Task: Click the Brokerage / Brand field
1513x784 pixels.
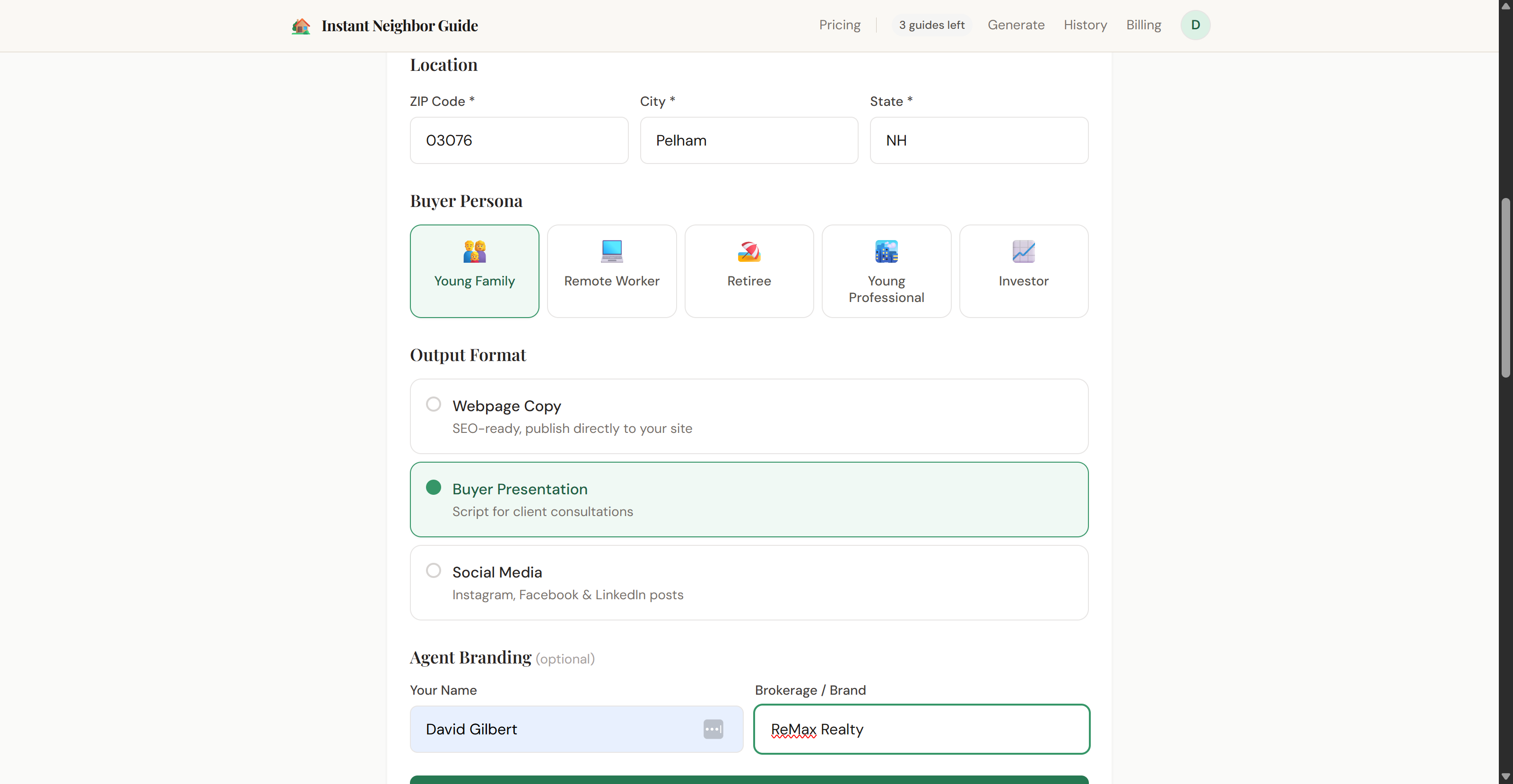Action: click(921, 729)
